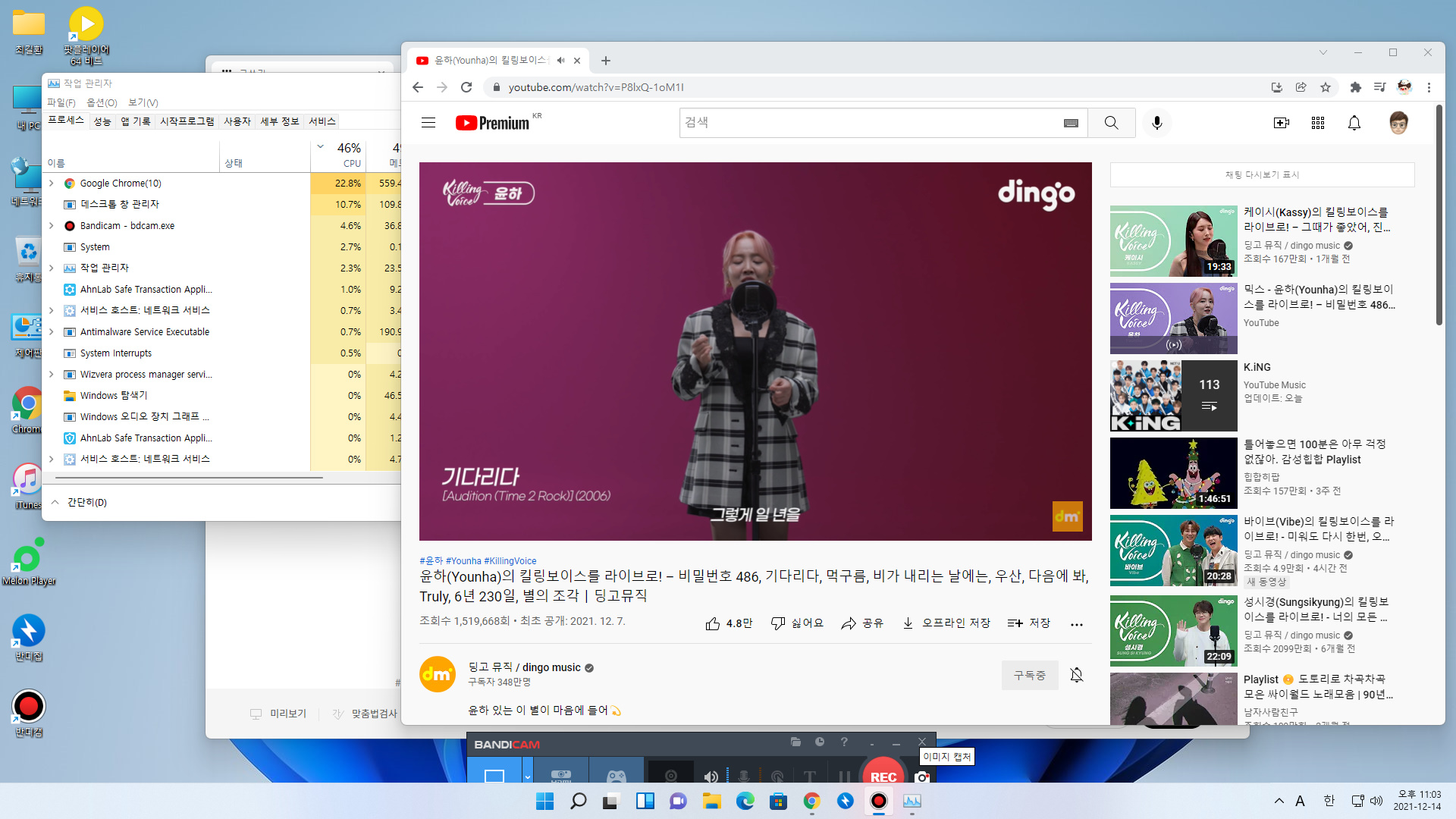Image resolution: width=1456 pixels, height=819 pixels.
Task: Mute the tab via the speaker icon
Action: tap(560, 61)
